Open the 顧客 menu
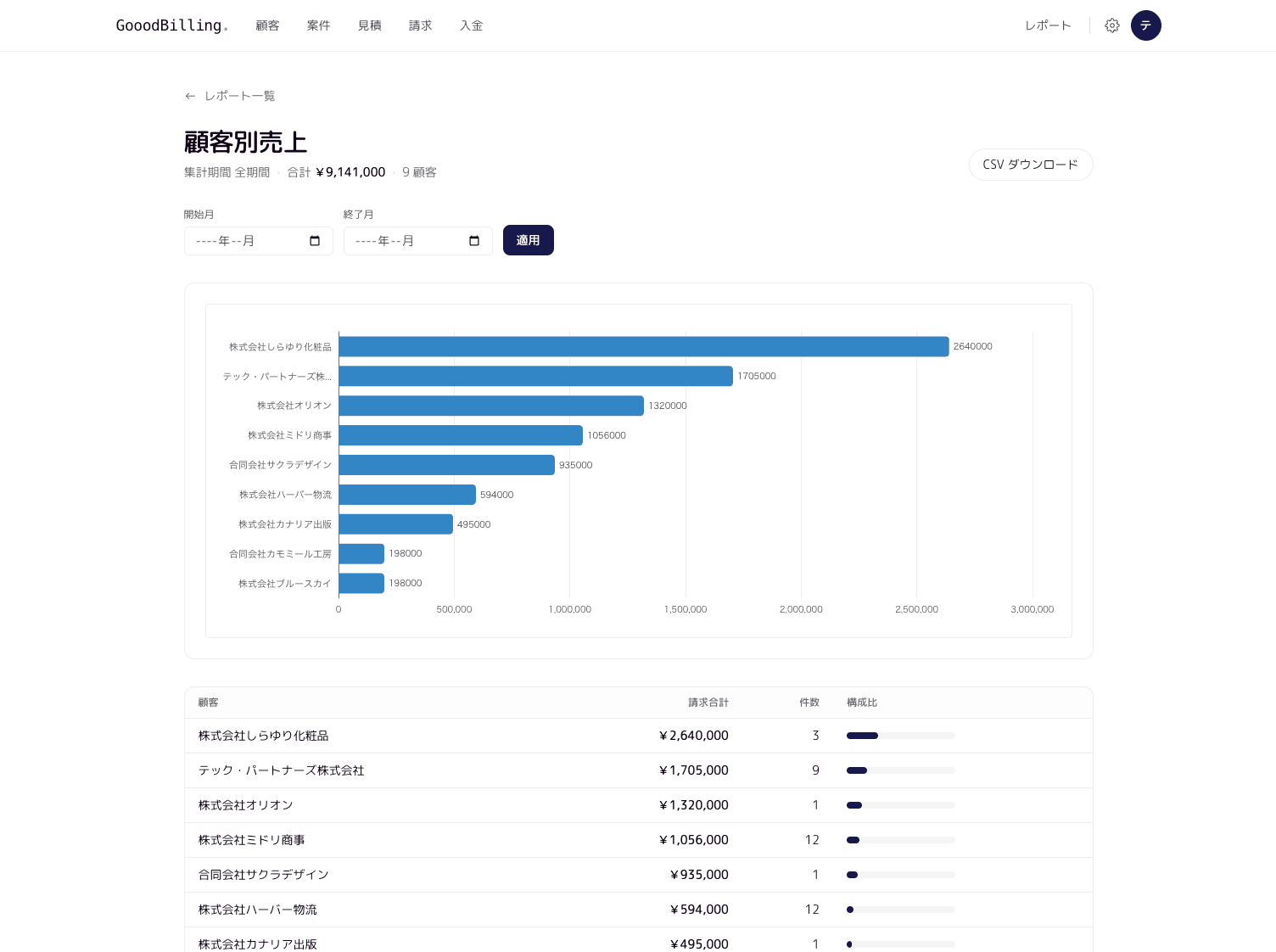 coord(267,25)
